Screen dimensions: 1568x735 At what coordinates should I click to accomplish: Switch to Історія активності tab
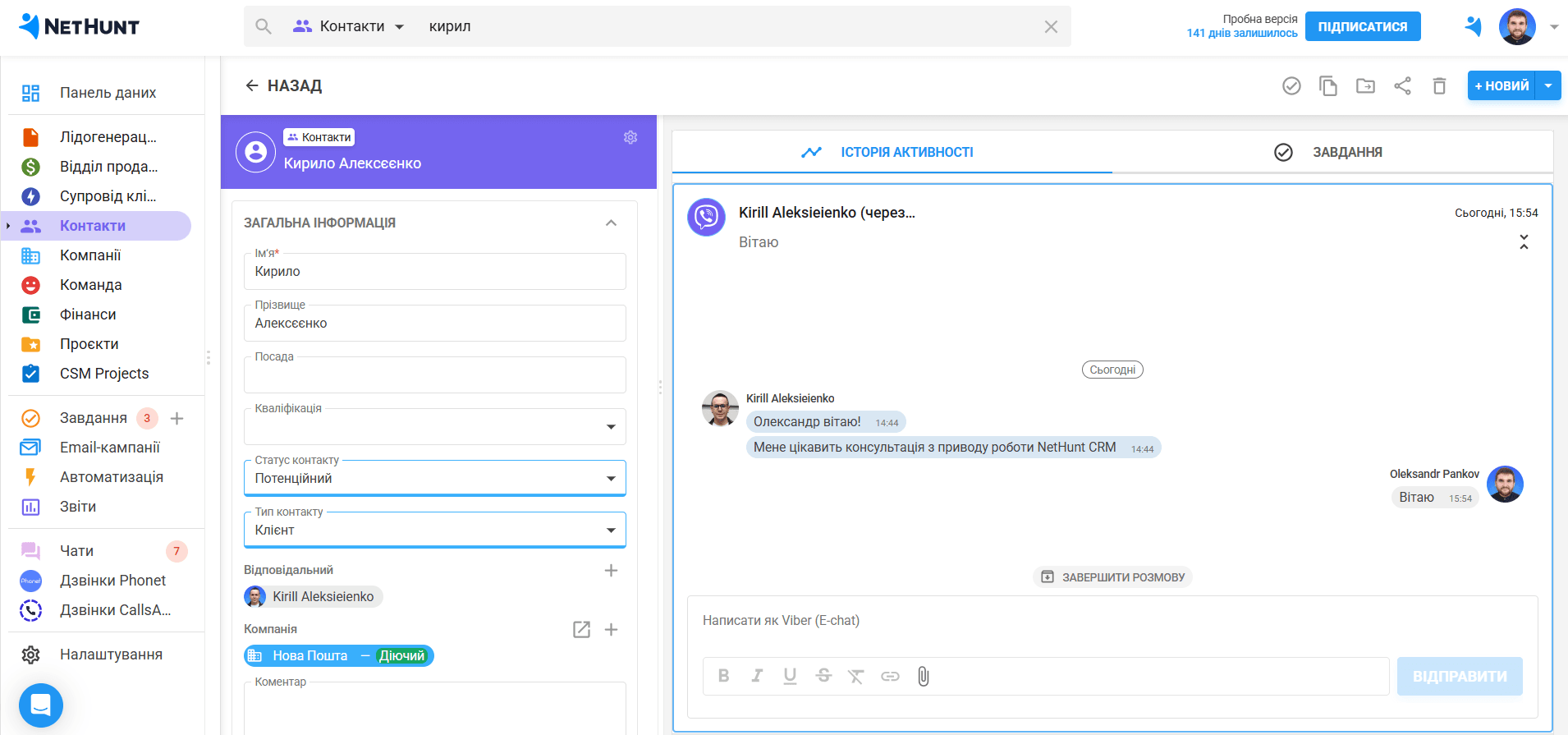click(x=892, y=152)
